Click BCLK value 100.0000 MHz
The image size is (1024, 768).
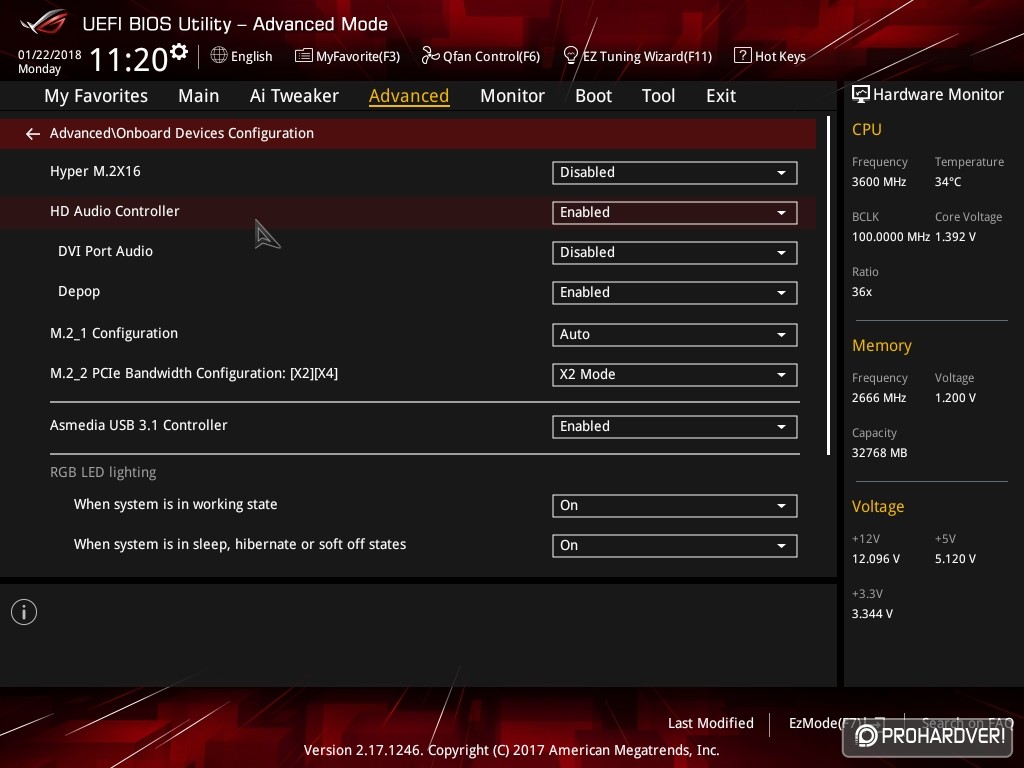(891, 237)
